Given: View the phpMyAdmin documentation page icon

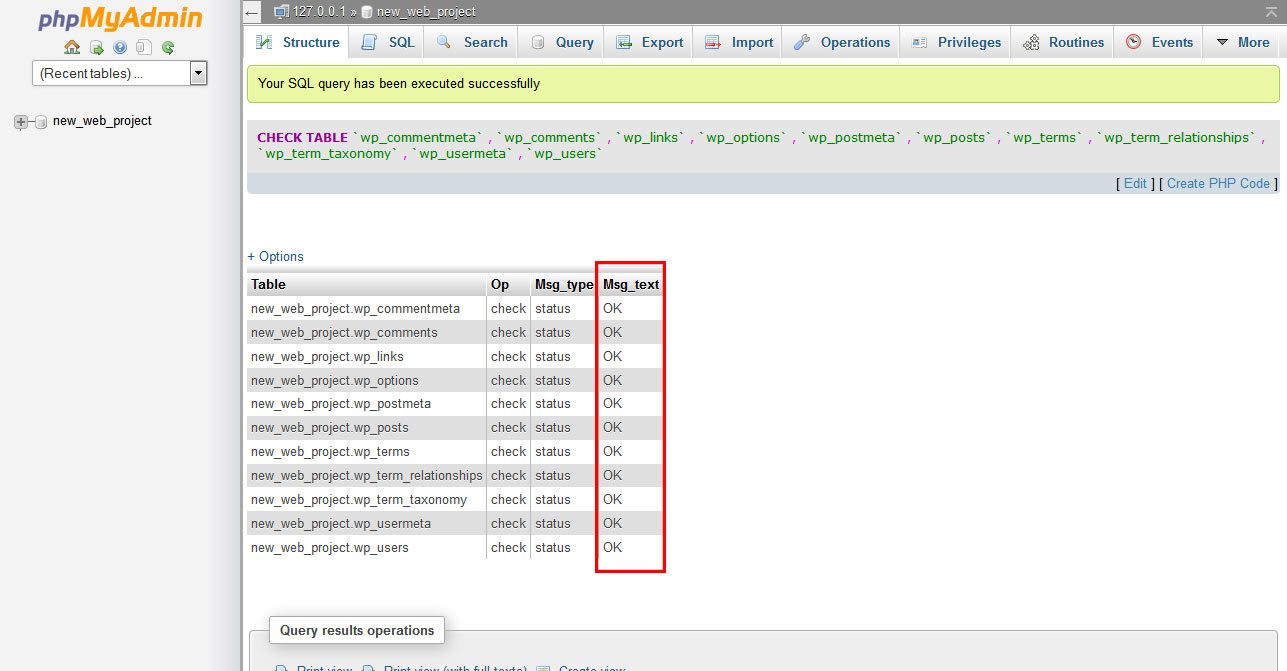Looking at the screenshot, I should [143, 47].
